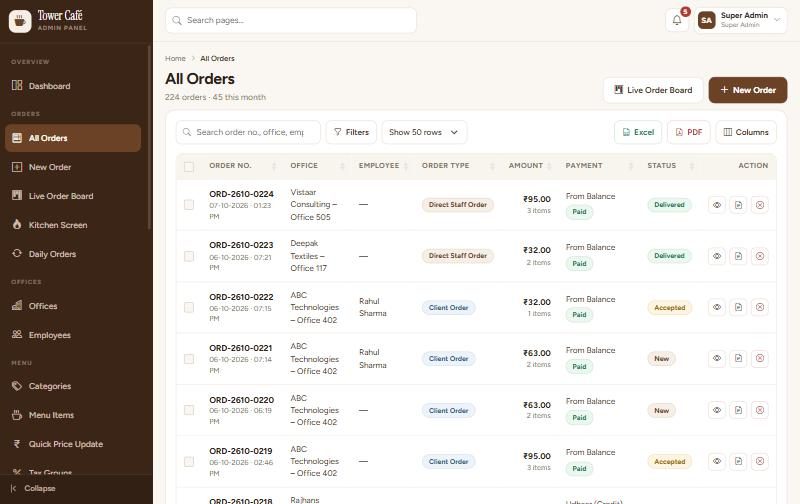Screen dimensions: 800x504
Task: Sort by the Office column
Action: (x=317, y=166)
